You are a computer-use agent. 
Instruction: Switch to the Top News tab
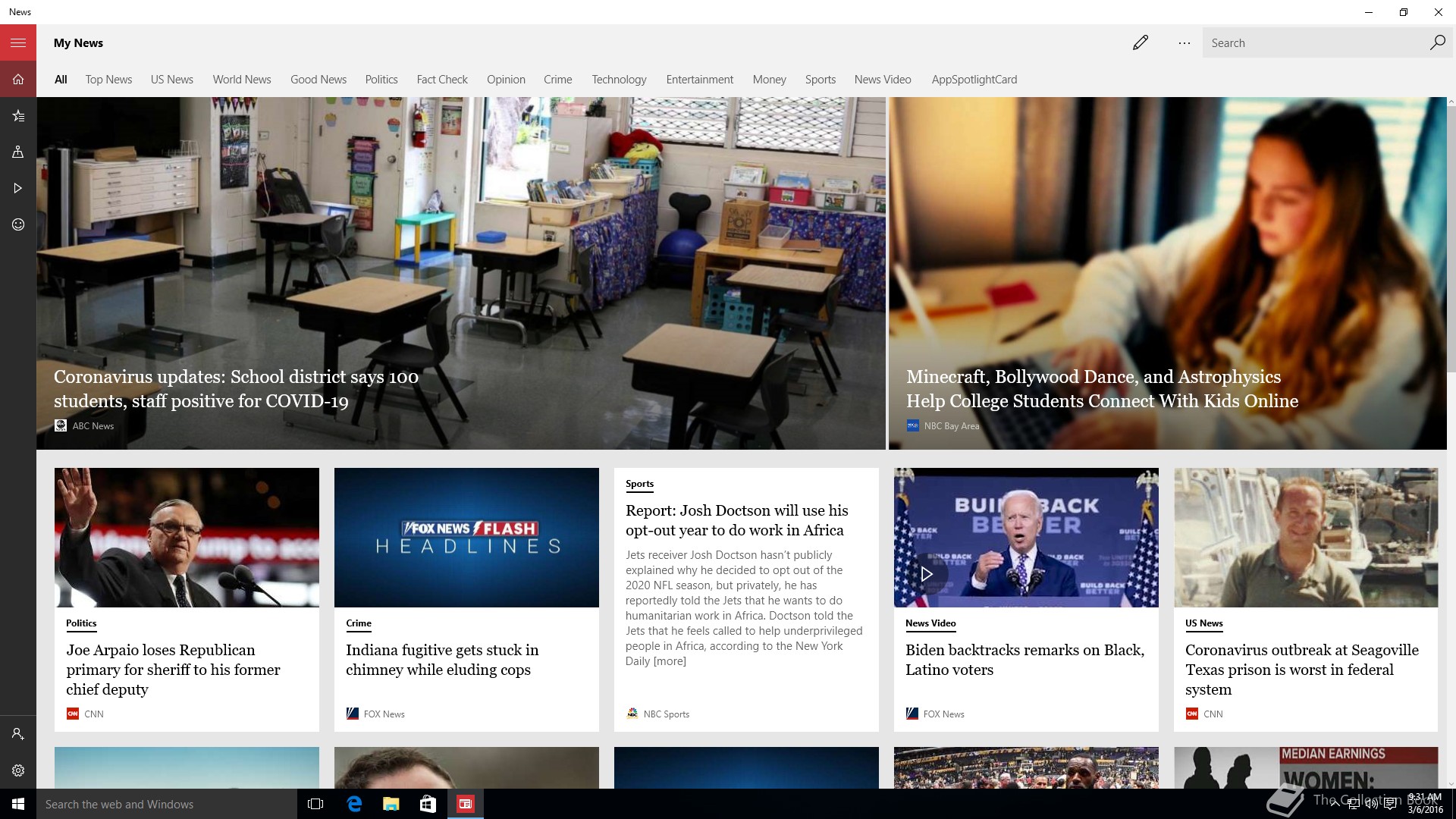[108, 80]
